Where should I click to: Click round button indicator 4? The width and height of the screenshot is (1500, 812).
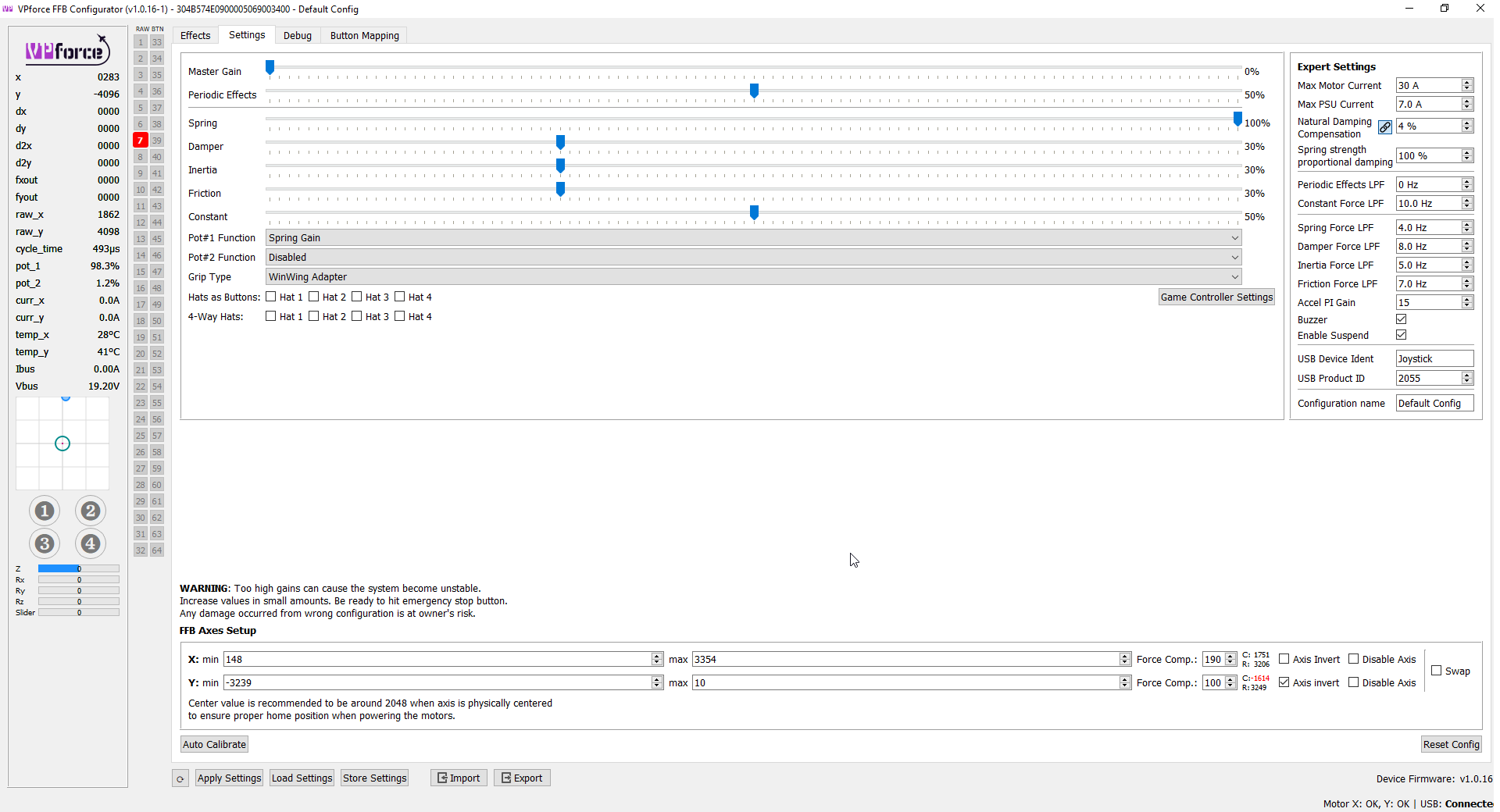click(x=91, y=543)
